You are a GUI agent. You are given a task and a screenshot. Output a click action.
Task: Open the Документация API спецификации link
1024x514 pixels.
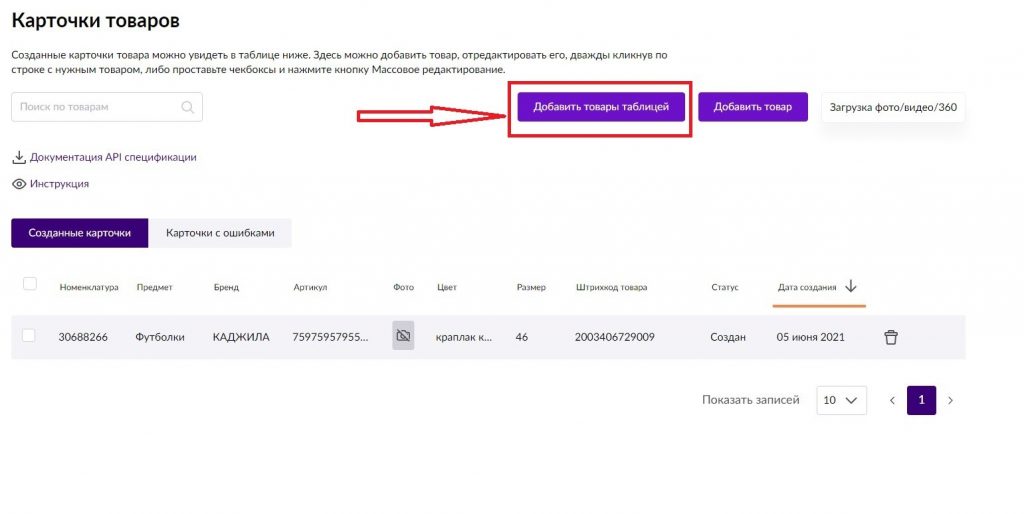tap(113, 157)
